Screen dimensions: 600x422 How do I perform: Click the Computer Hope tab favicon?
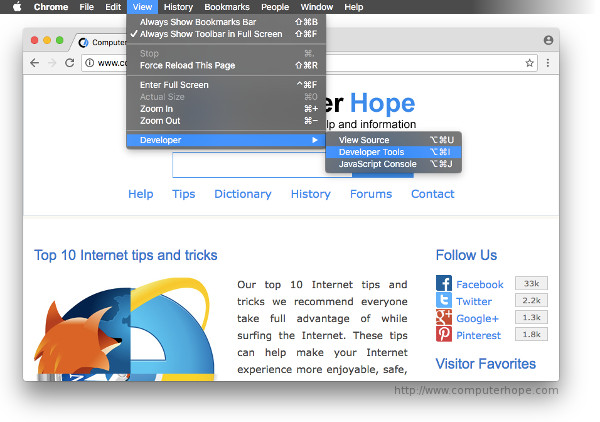click(x=83, y=42)
